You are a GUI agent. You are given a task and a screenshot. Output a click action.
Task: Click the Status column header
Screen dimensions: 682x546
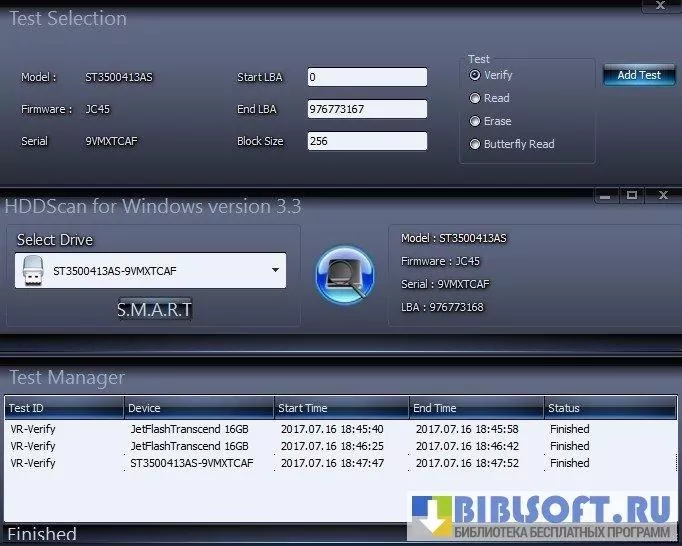click(x=609, y=408)
